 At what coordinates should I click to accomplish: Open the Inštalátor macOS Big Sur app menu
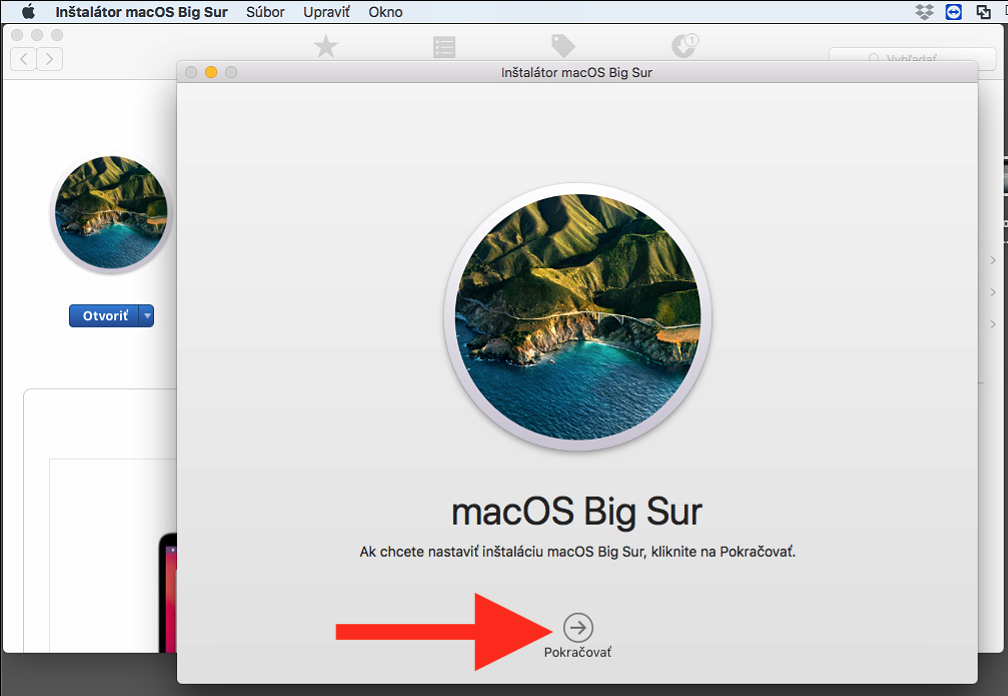coord(141,12)
